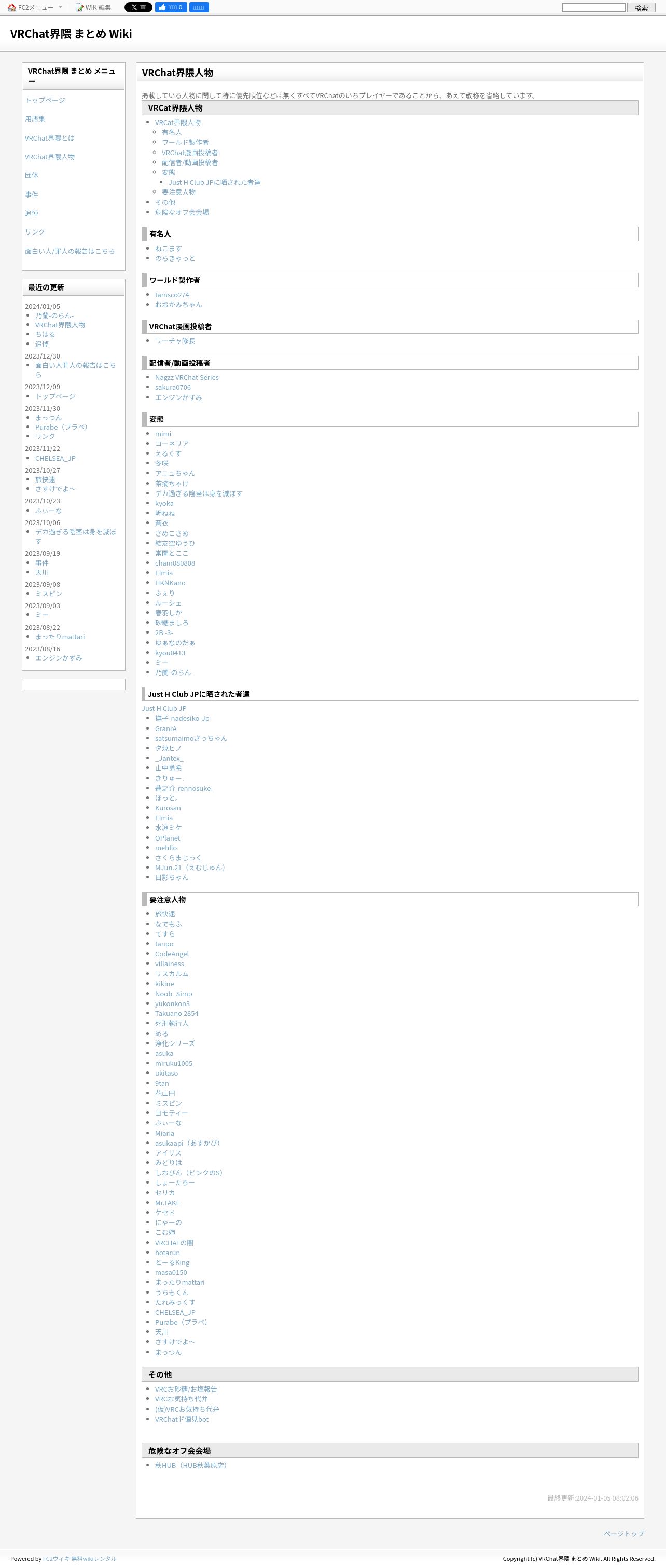Open the のらきゃっと page link

[175, 258]
